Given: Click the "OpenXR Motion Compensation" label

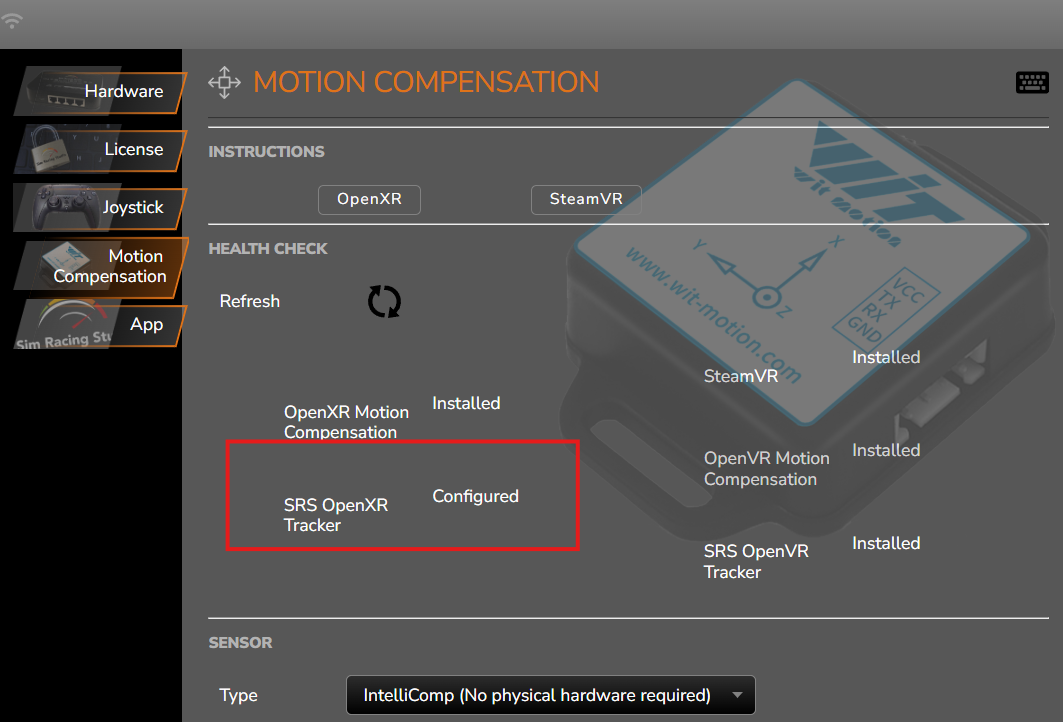Looking at the screenshot, I should [346, 422].
